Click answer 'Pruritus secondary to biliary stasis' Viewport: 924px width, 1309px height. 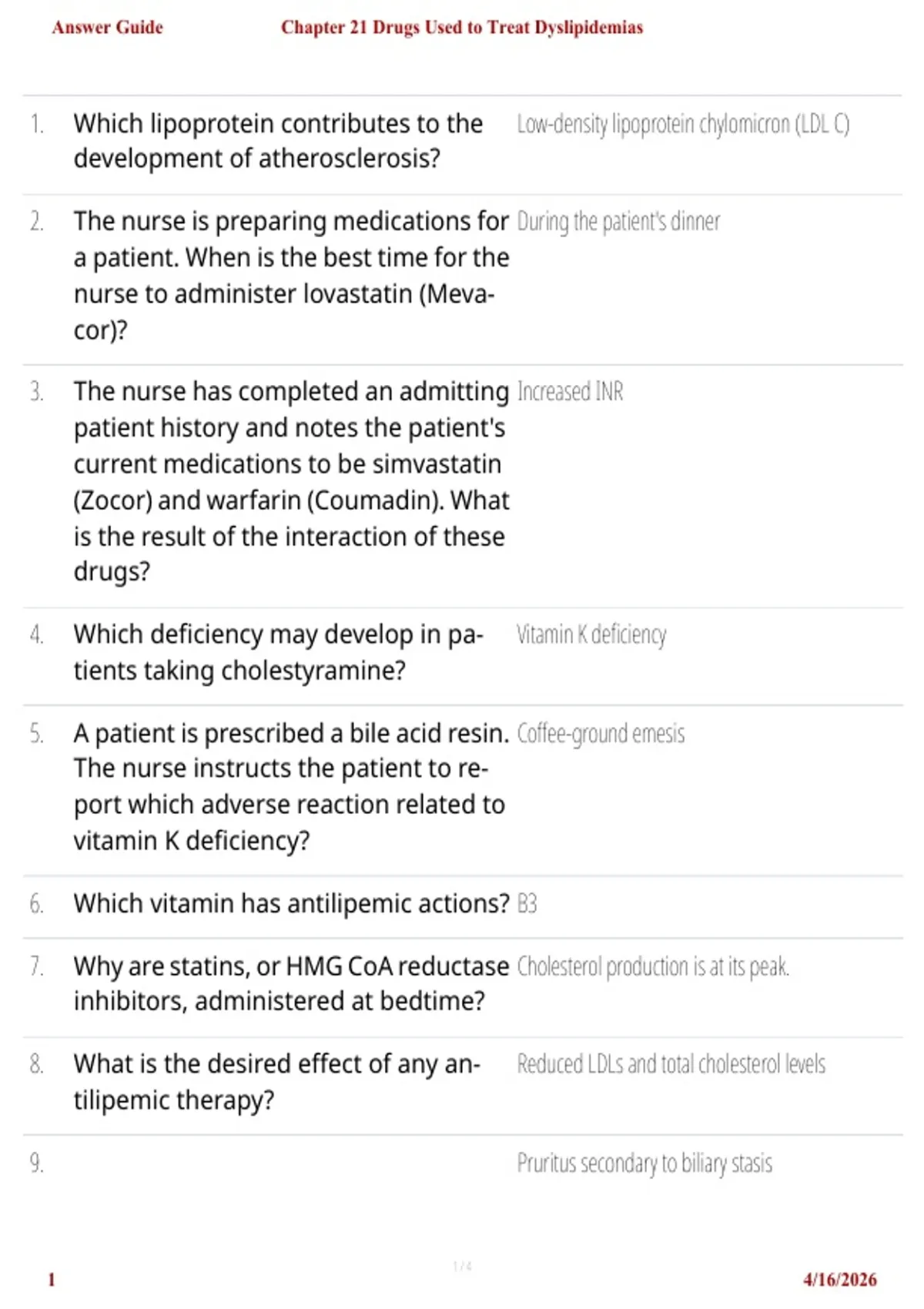coord(644,1163)
